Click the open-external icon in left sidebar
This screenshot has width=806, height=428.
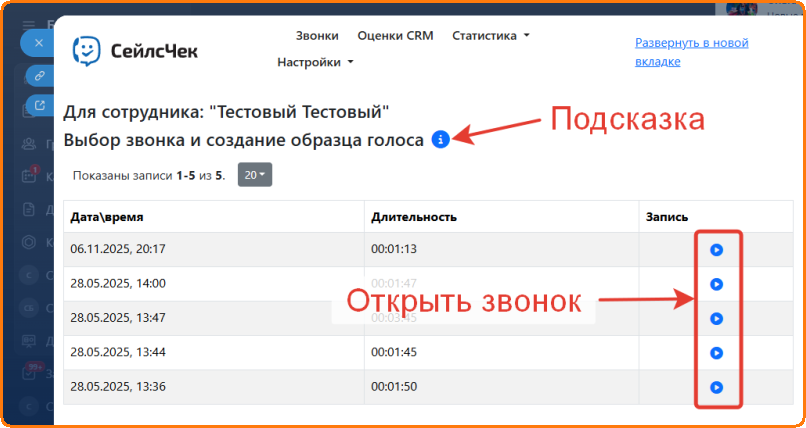(x=39, y=105)
